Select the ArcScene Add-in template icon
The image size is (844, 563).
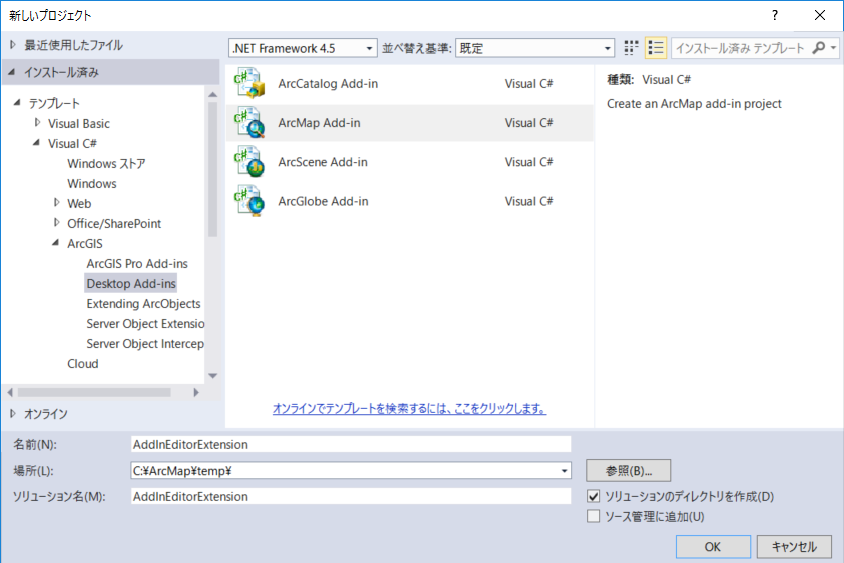click(x=249, y=161)
